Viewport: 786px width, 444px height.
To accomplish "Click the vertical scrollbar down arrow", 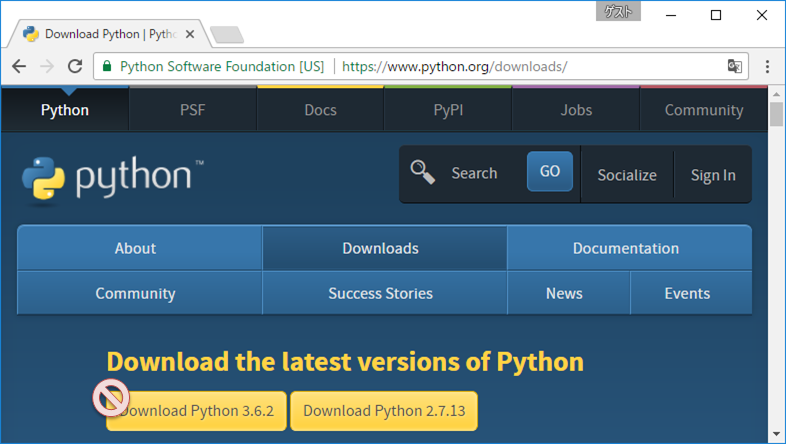I will [776, 435].
